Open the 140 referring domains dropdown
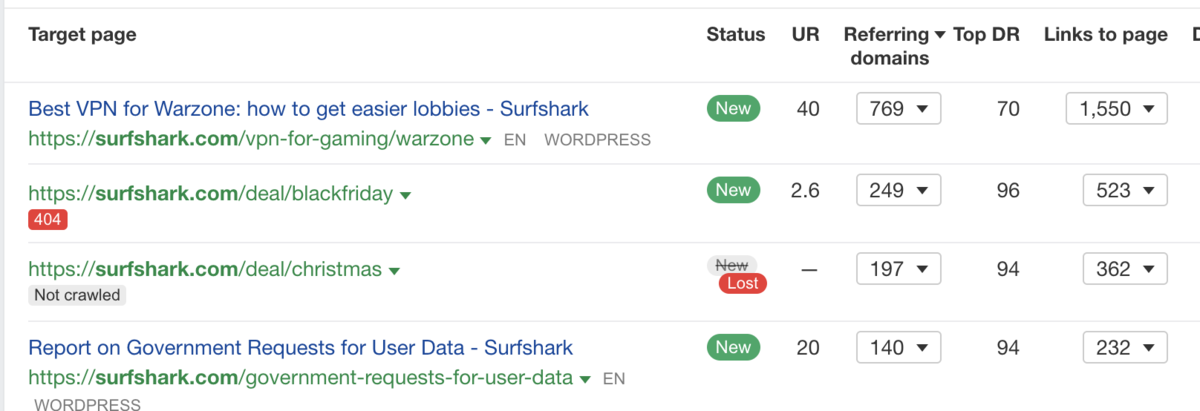Image resolution: width=1200 pixels, height=411 pixels. click(x=898, y=348)
